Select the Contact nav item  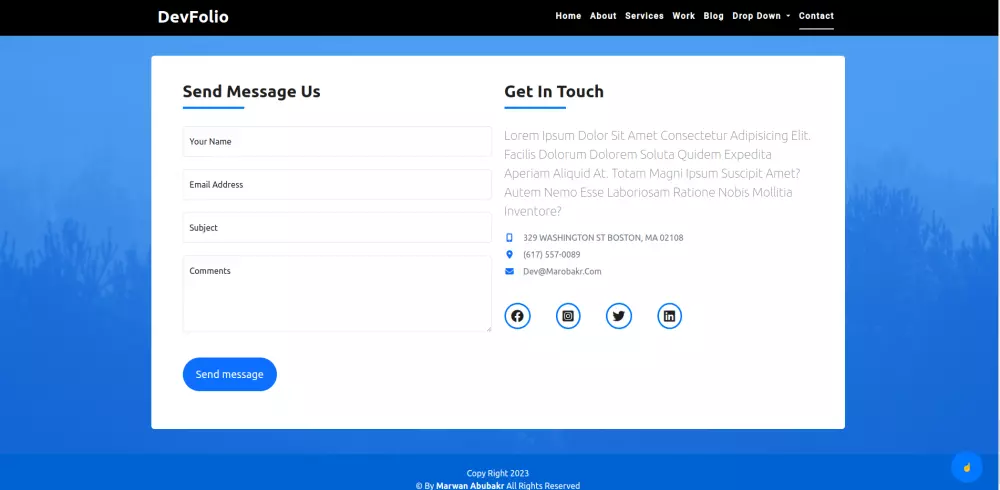tap(816, 16)
